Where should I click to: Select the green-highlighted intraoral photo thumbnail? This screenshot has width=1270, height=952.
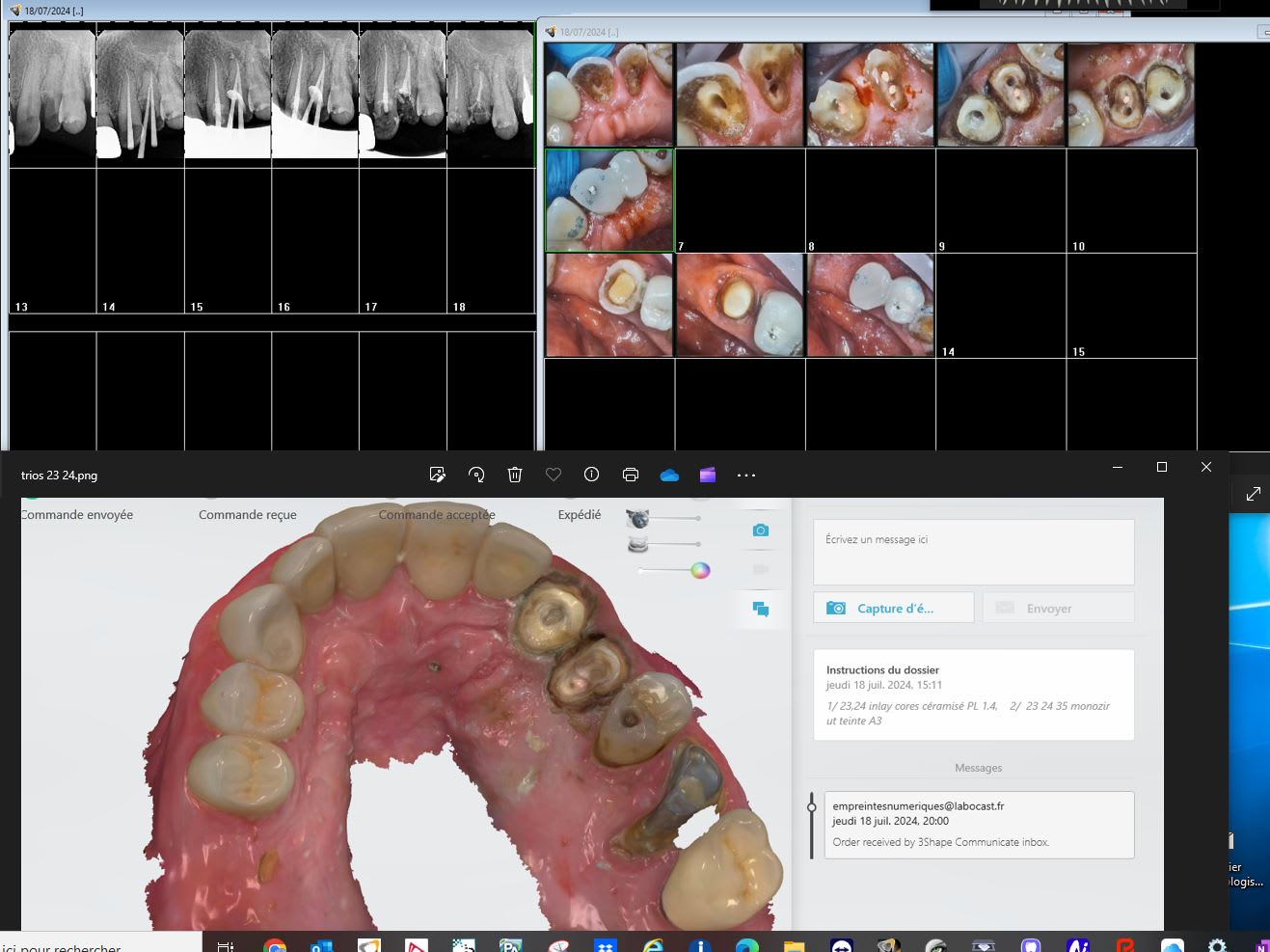pyautogui.click(x=609, y=201)
